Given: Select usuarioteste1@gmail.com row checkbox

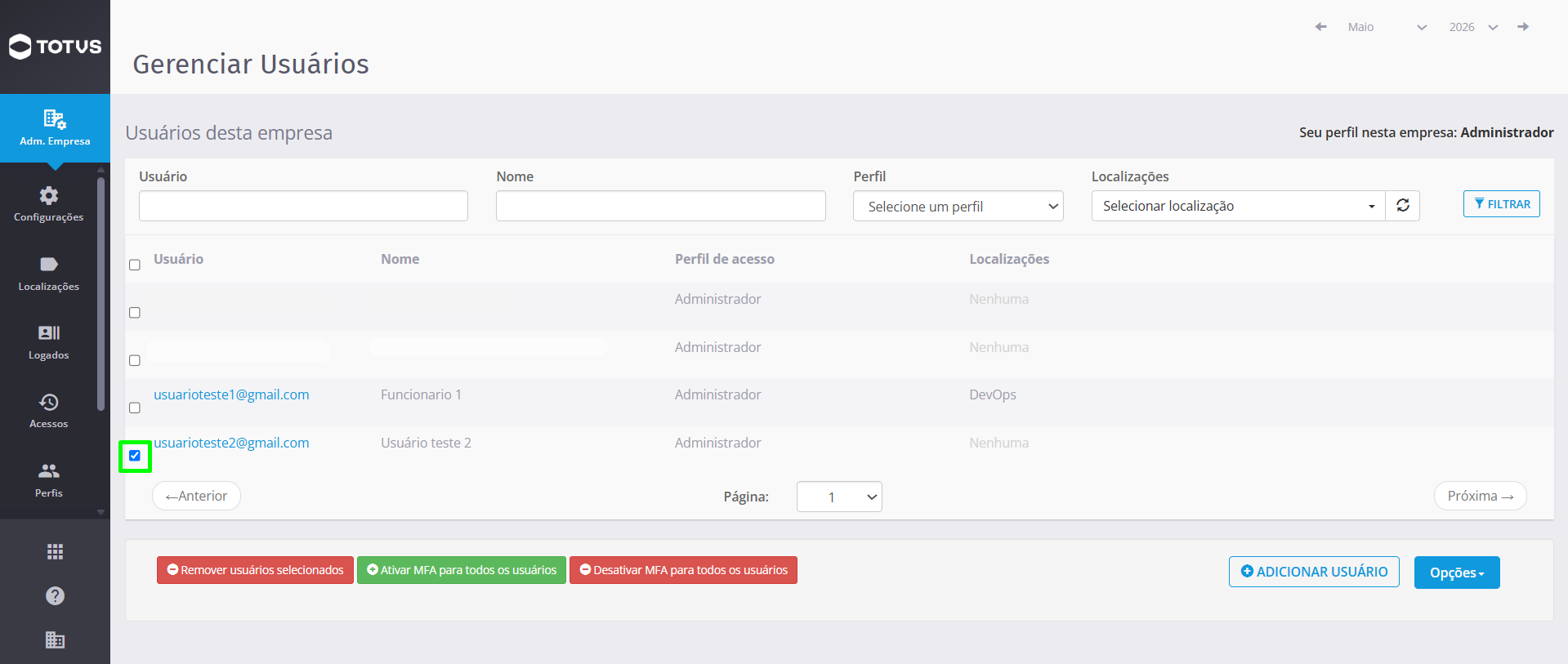Looking at the screenshot, I should coord(135,408).
